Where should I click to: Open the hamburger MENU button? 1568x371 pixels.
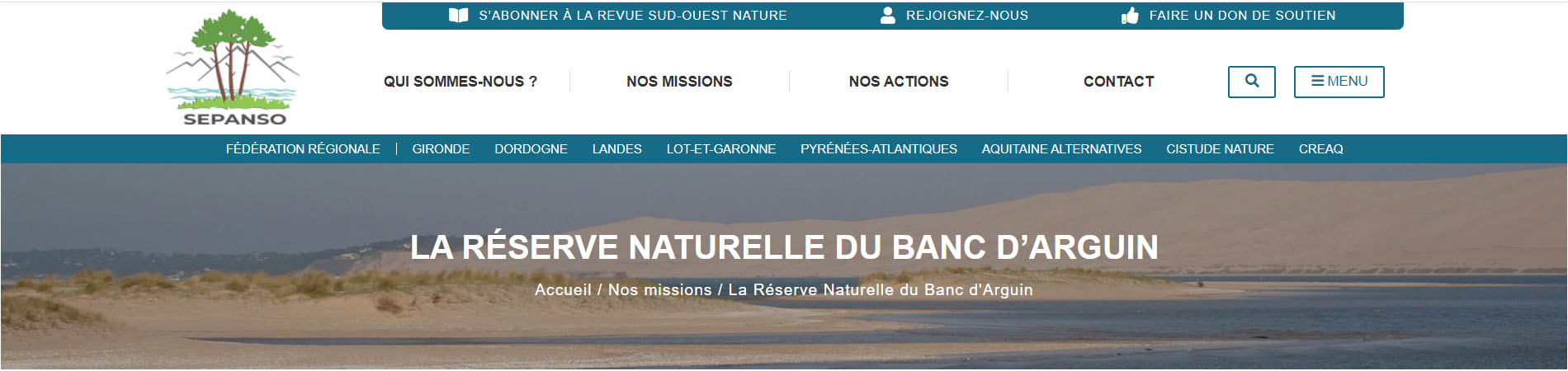(x=1339, y=82)
